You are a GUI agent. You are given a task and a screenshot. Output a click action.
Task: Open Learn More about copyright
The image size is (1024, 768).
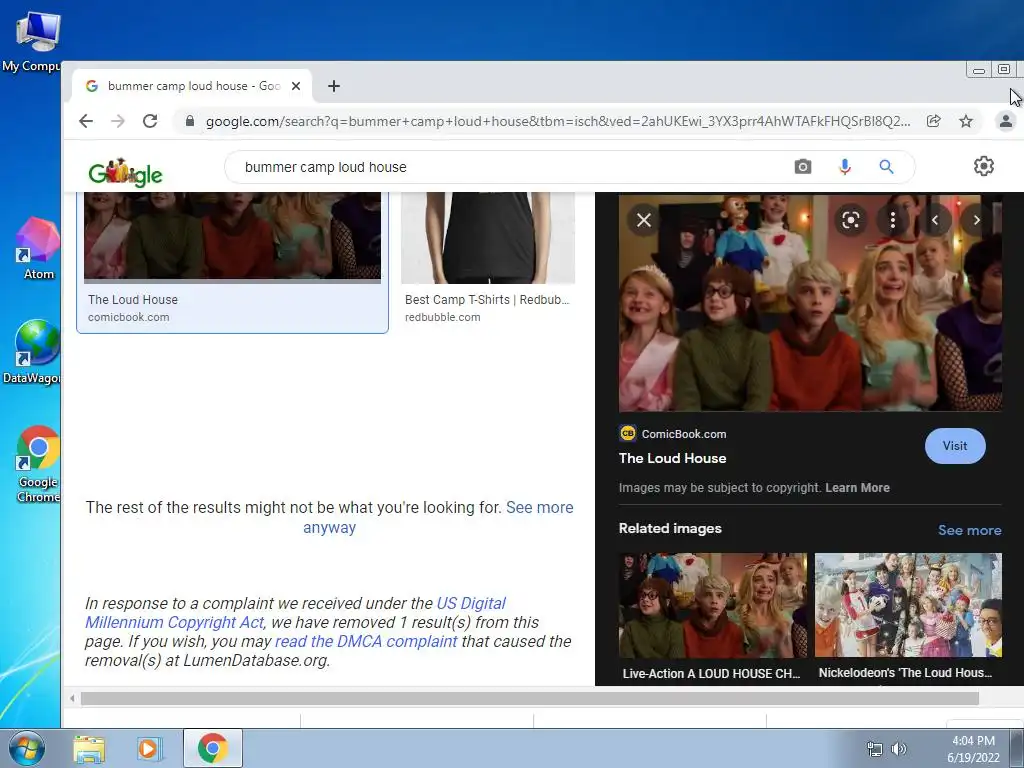coord(857,488)
